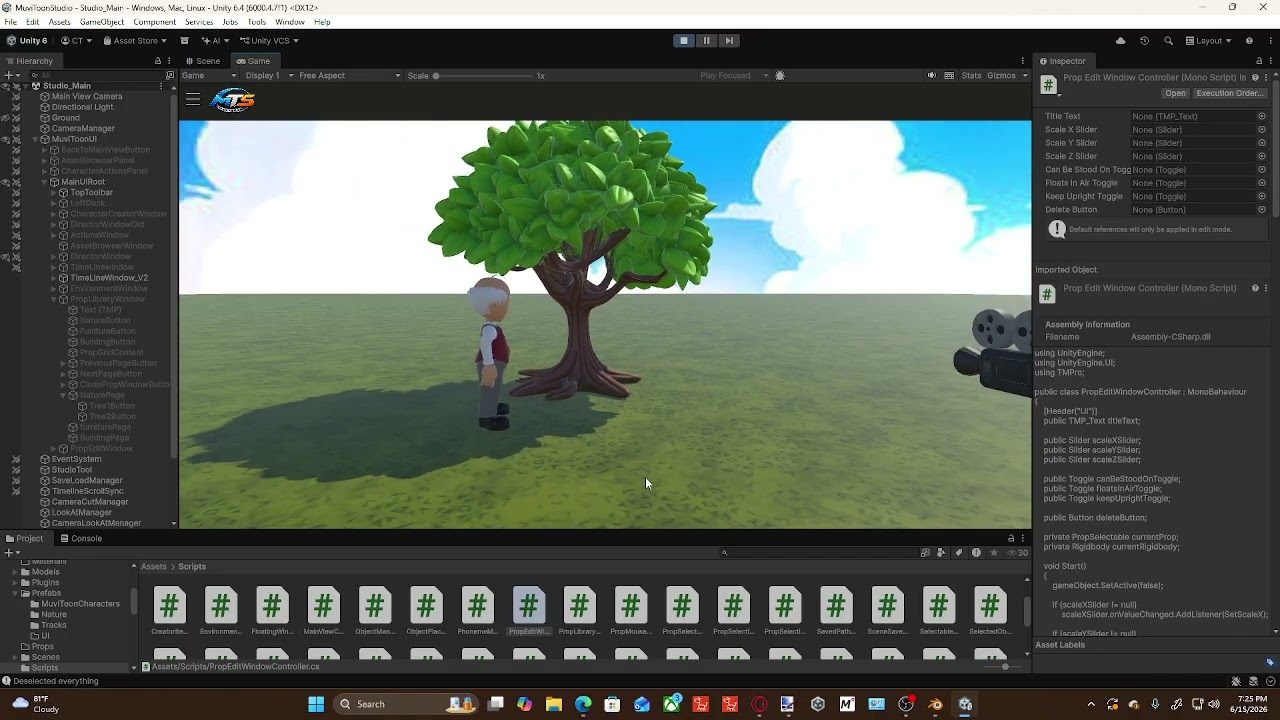Viewport: 1280px width, 720px height.
Task: Select the SaveLoadManager object
Action: 87,481
